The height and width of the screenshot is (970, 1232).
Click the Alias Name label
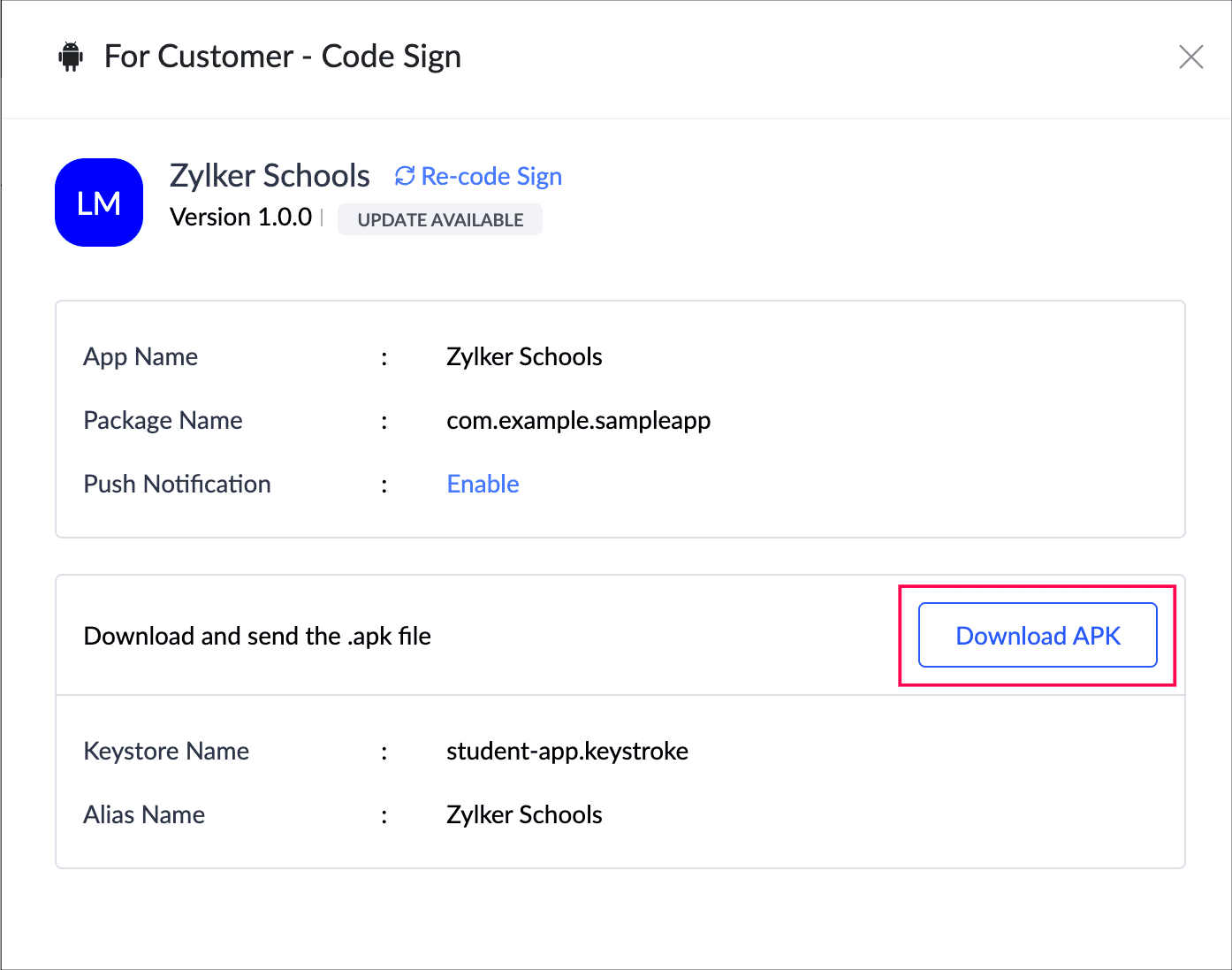point(144,814)
